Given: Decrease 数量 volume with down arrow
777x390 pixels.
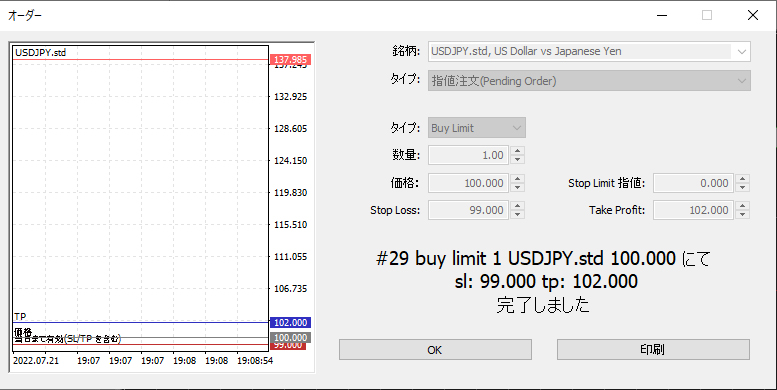Looking at the screenshot, I should (517, 160).
